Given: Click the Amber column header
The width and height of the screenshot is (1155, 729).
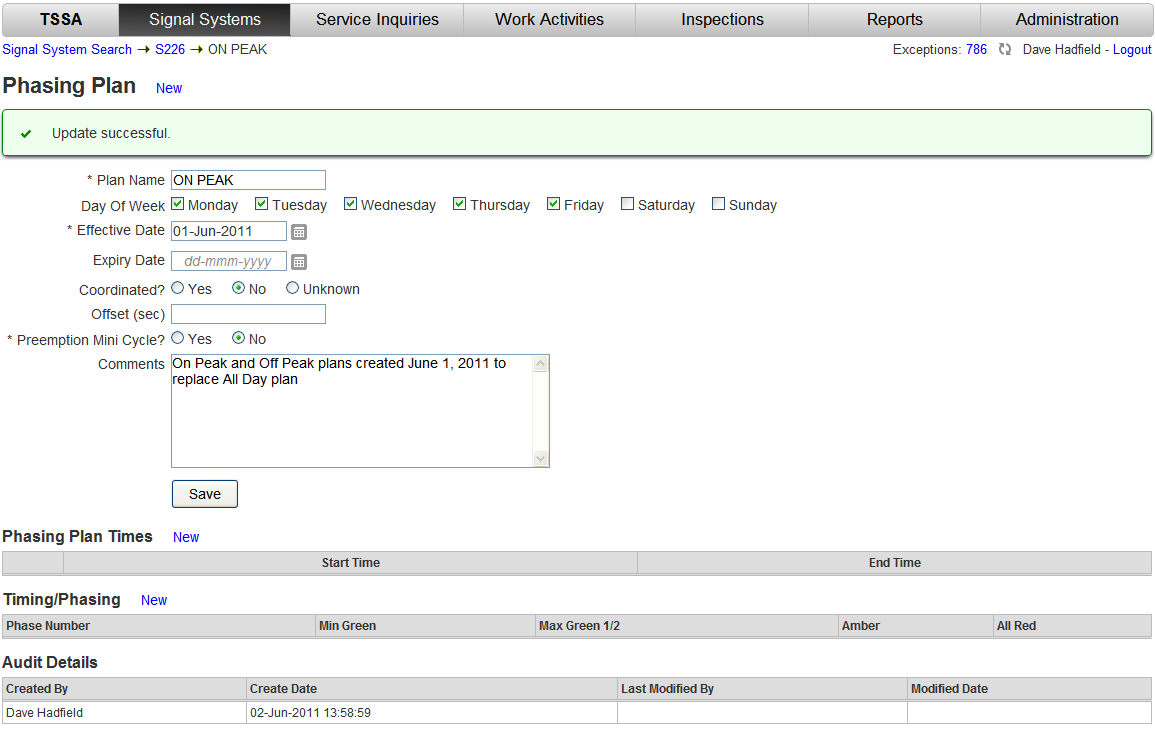Looking at the screenshot, I should (916, 626).
